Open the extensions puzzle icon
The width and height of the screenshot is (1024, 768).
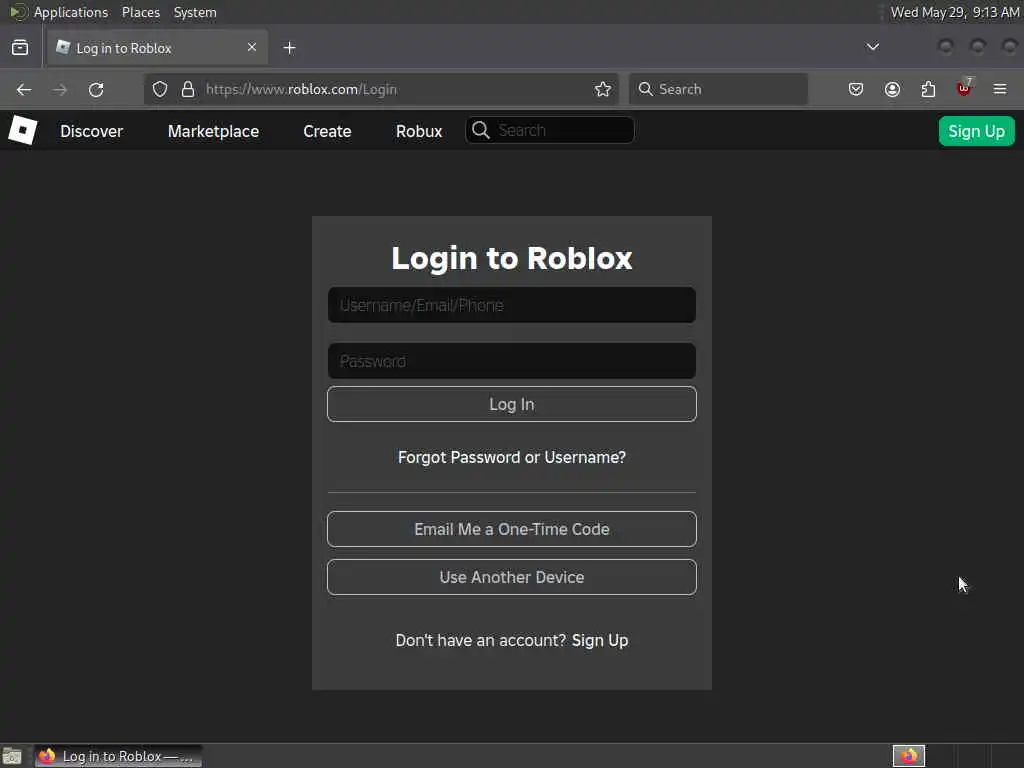pyautogui.click(x=928, y=89)
